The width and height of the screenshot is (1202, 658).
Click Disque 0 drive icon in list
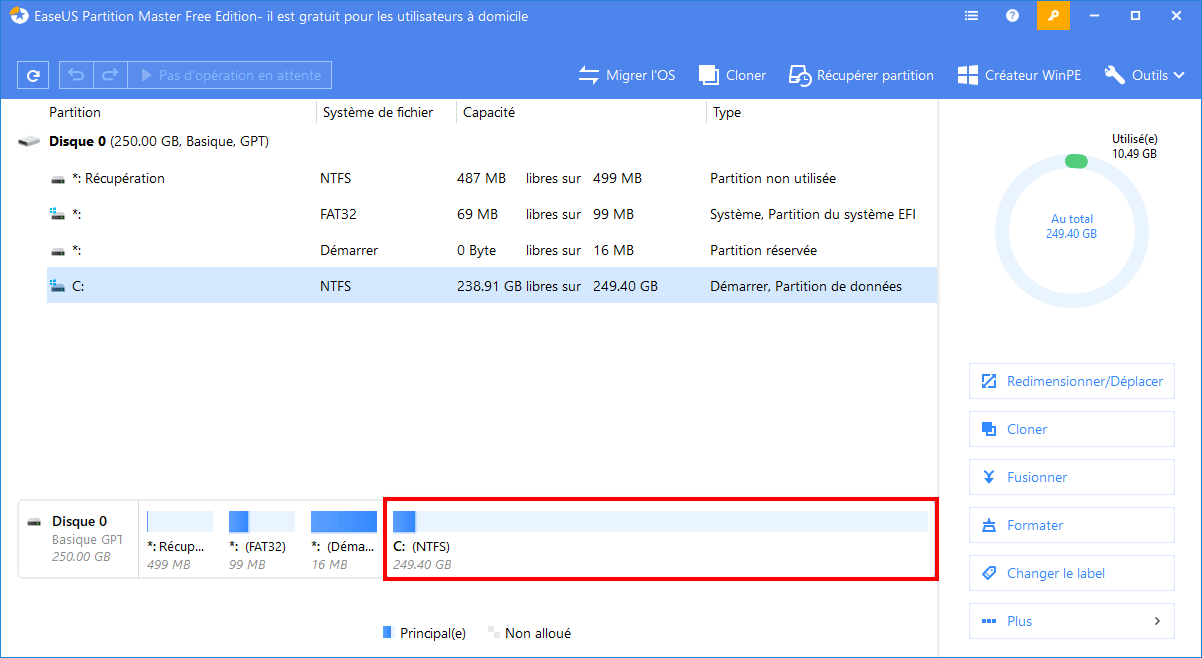(x=30, y=142)
